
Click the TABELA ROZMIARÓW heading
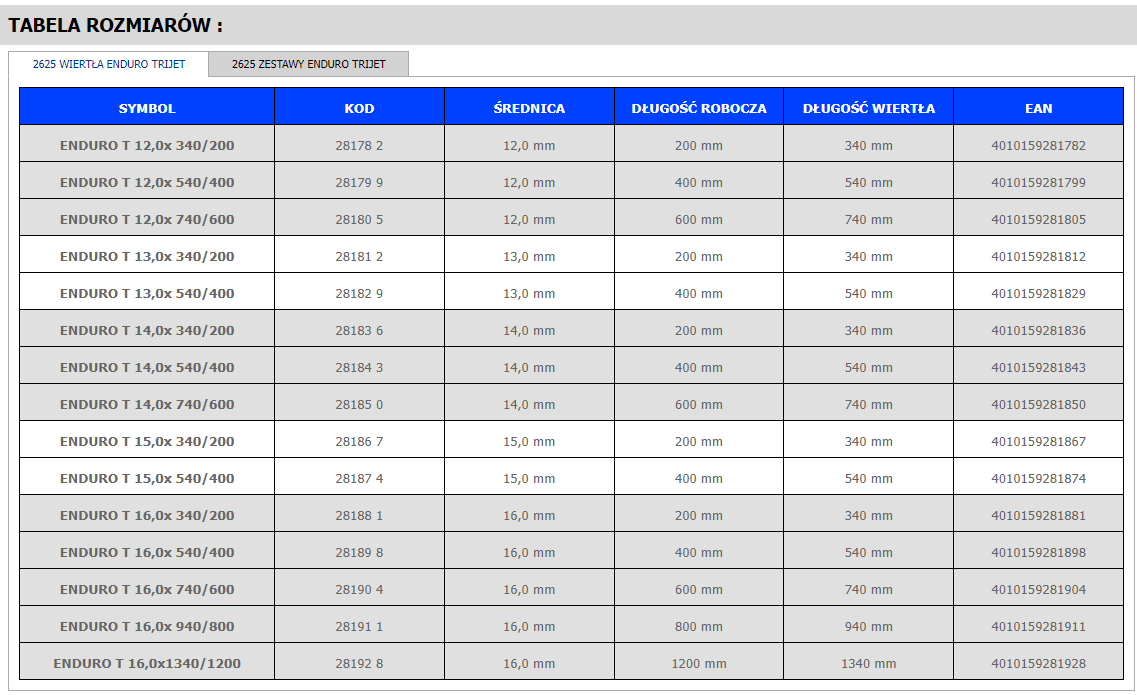point(115,25)
